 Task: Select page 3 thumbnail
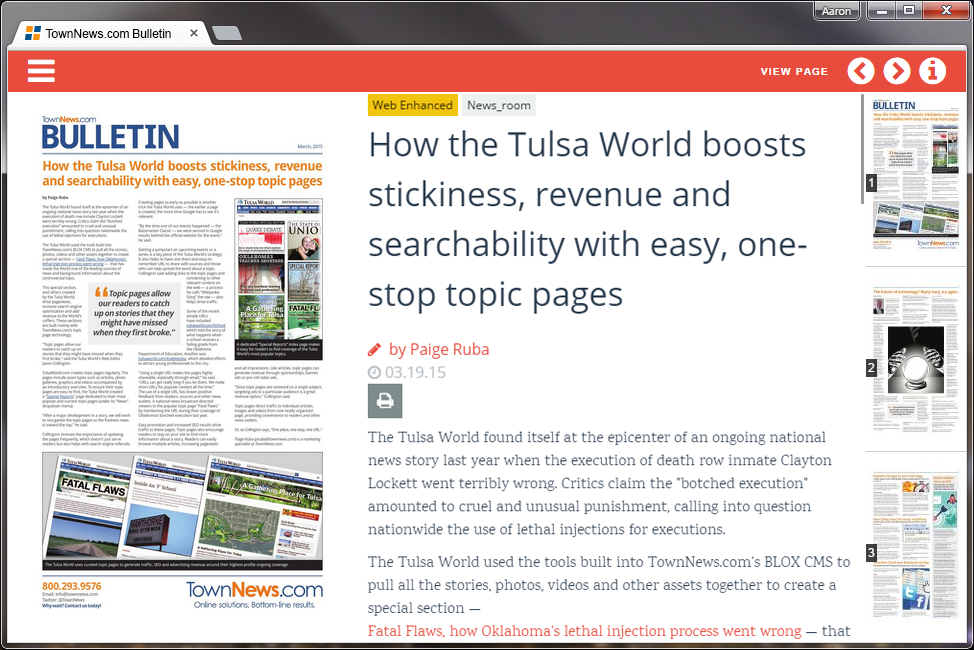pos(916,546)
